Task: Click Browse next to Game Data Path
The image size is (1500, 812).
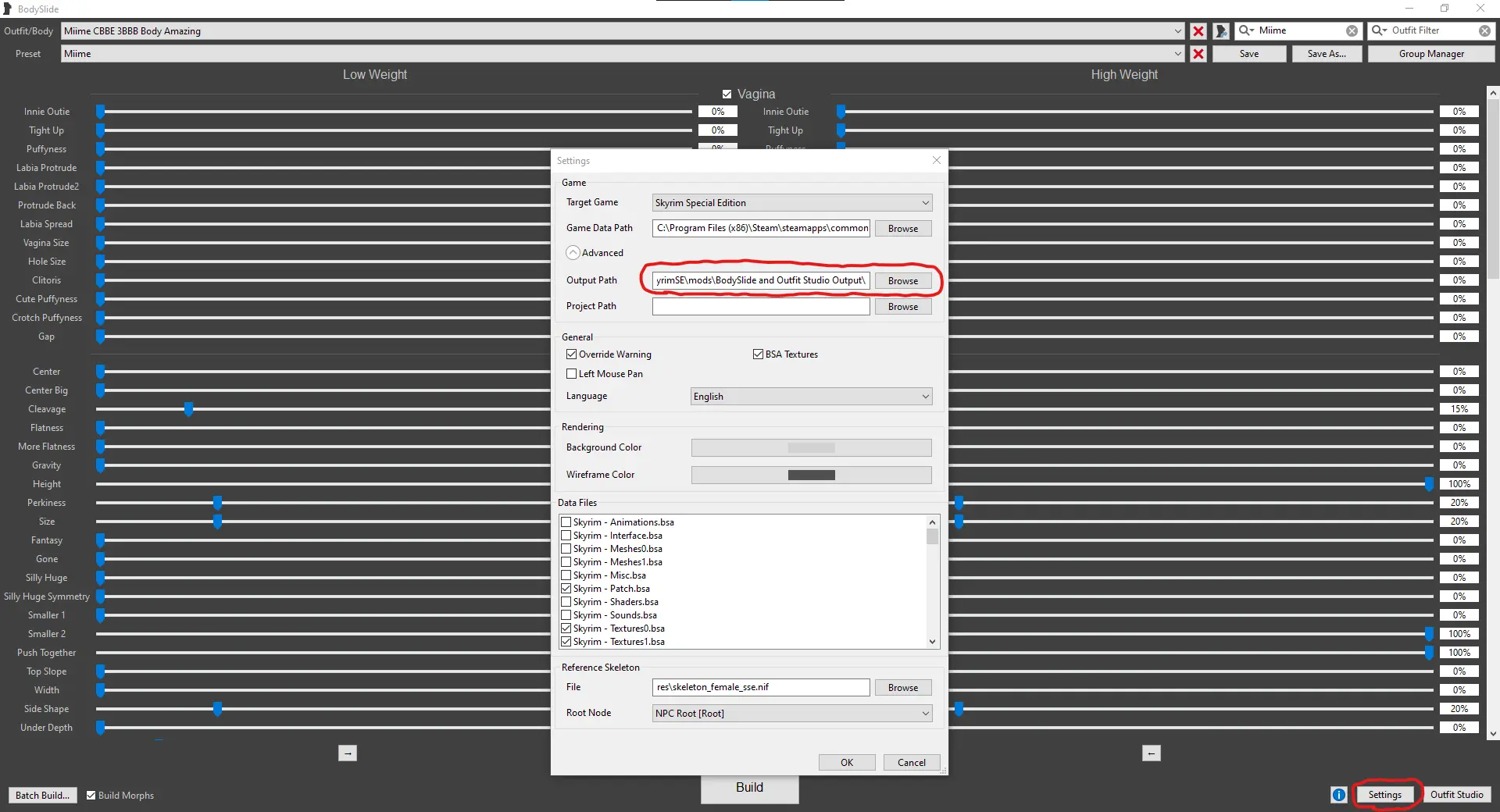Action: 903,229
